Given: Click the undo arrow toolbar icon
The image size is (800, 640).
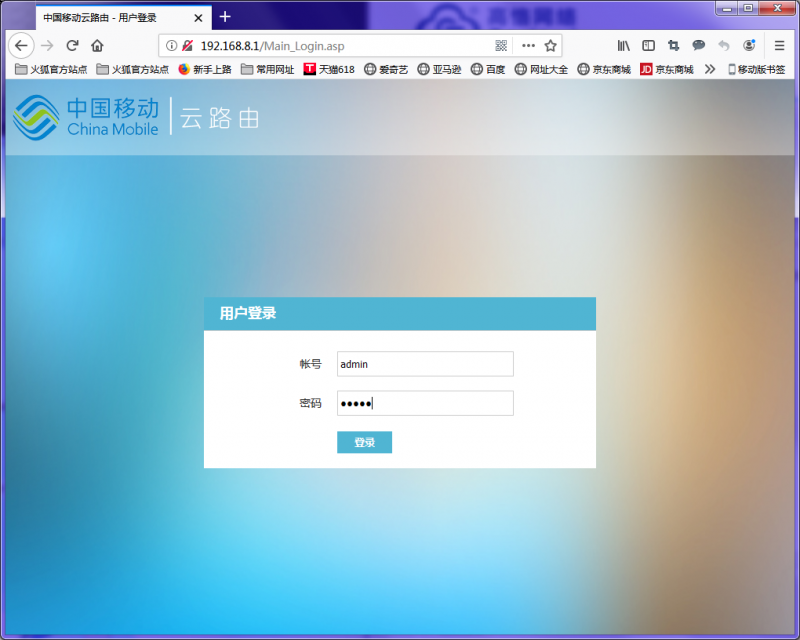Looking at the screenshot, I should (x=723, y=46).
